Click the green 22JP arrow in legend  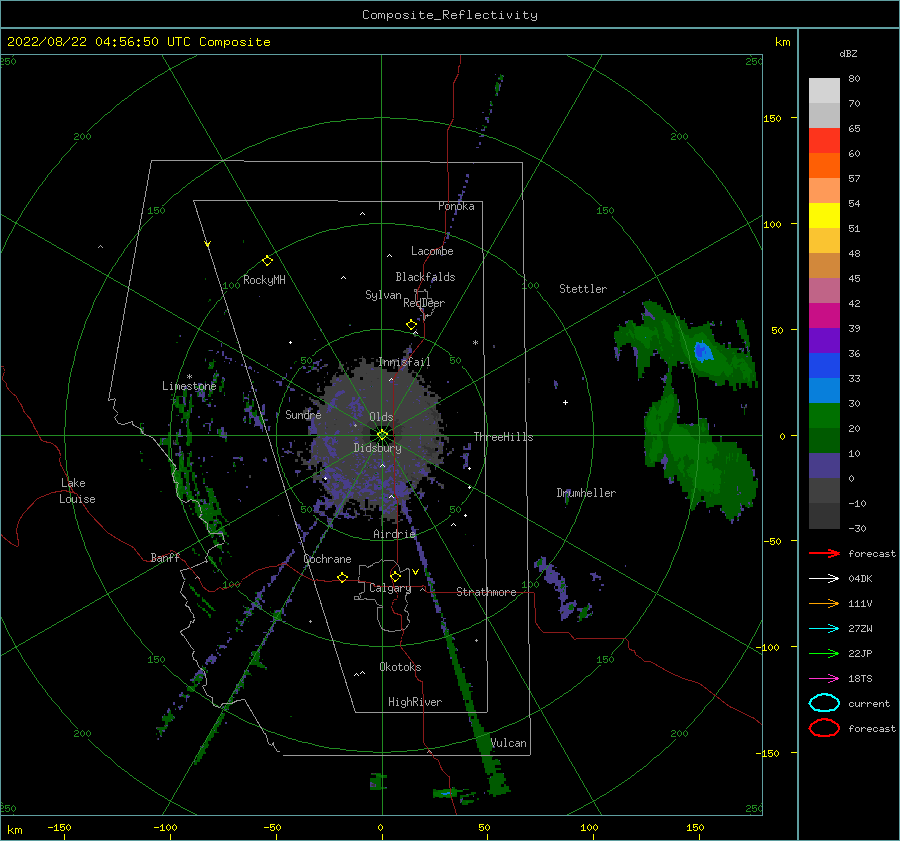824,653
